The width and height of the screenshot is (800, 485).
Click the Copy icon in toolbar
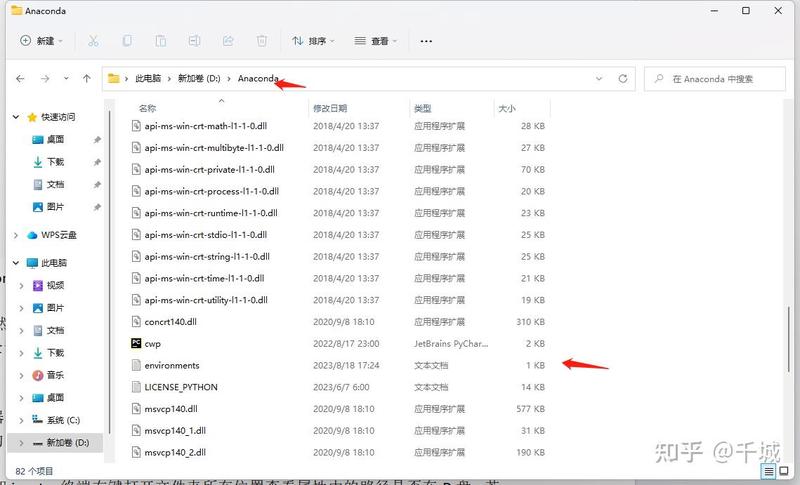(127, 41)
